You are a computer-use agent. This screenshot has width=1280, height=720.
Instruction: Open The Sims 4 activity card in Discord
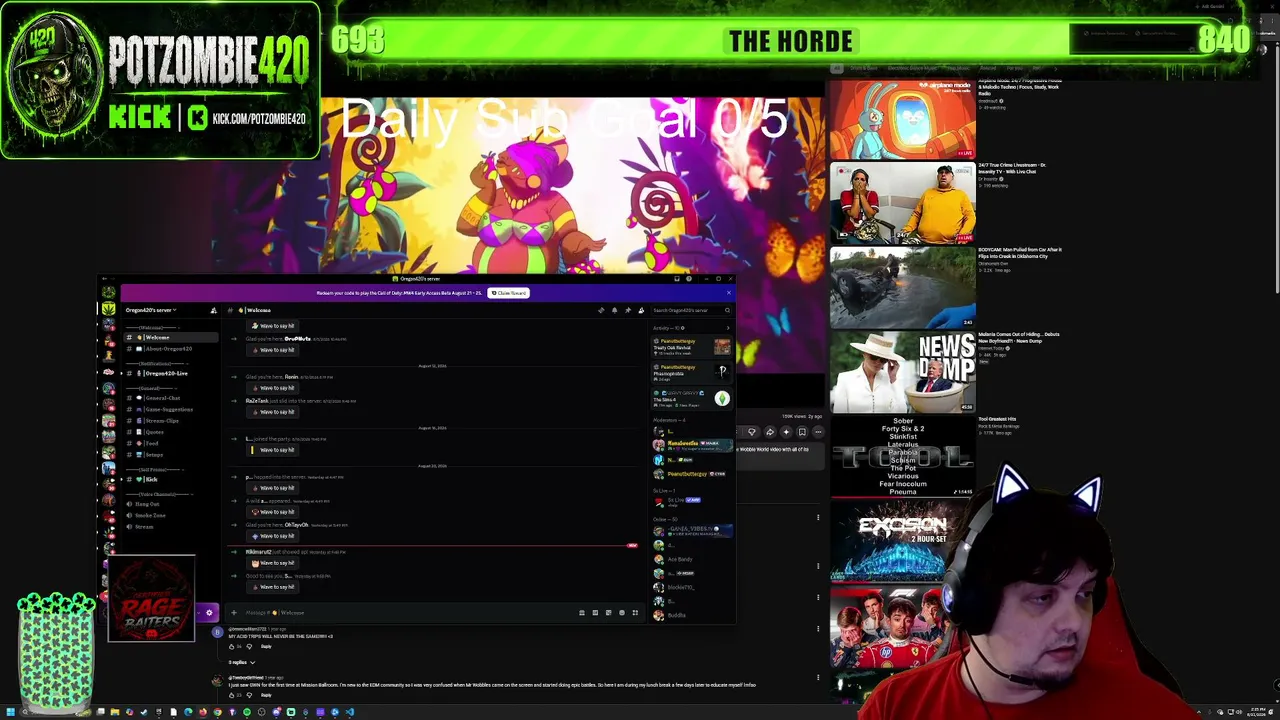pyautogui.click(x=692, y=397)
